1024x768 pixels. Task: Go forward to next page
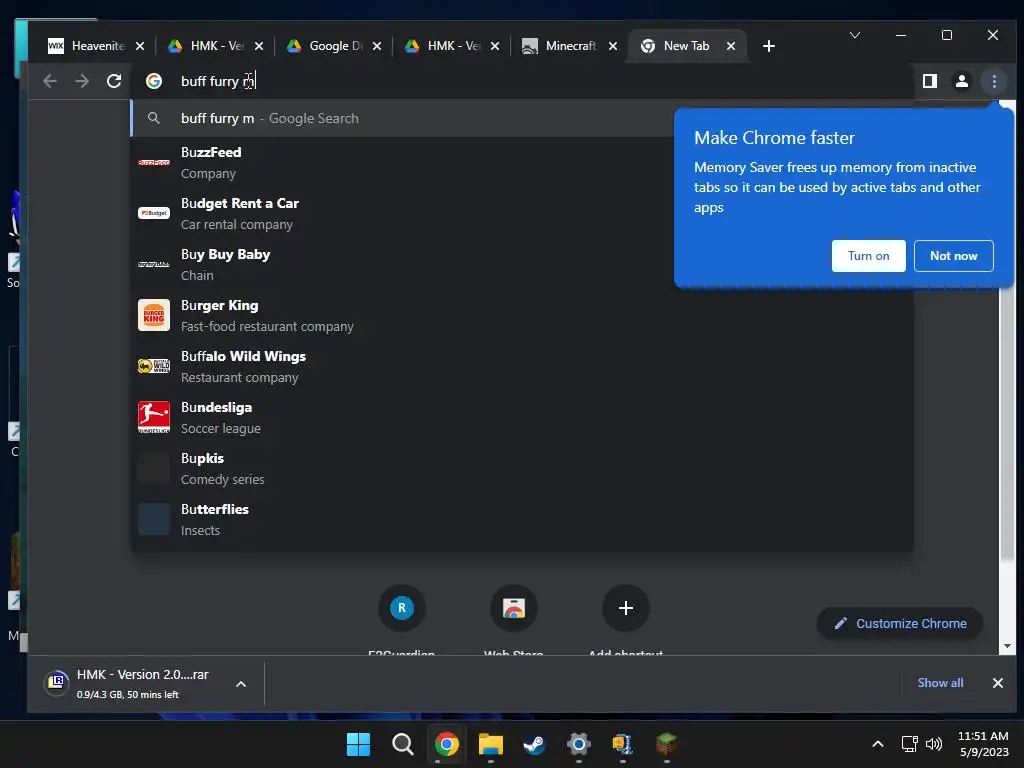pyautogui.click(x=82, y=81)
